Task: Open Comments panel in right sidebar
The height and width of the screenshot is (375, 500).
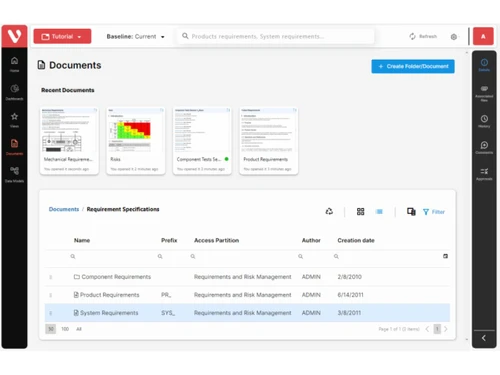Action: tap(484, 148)
